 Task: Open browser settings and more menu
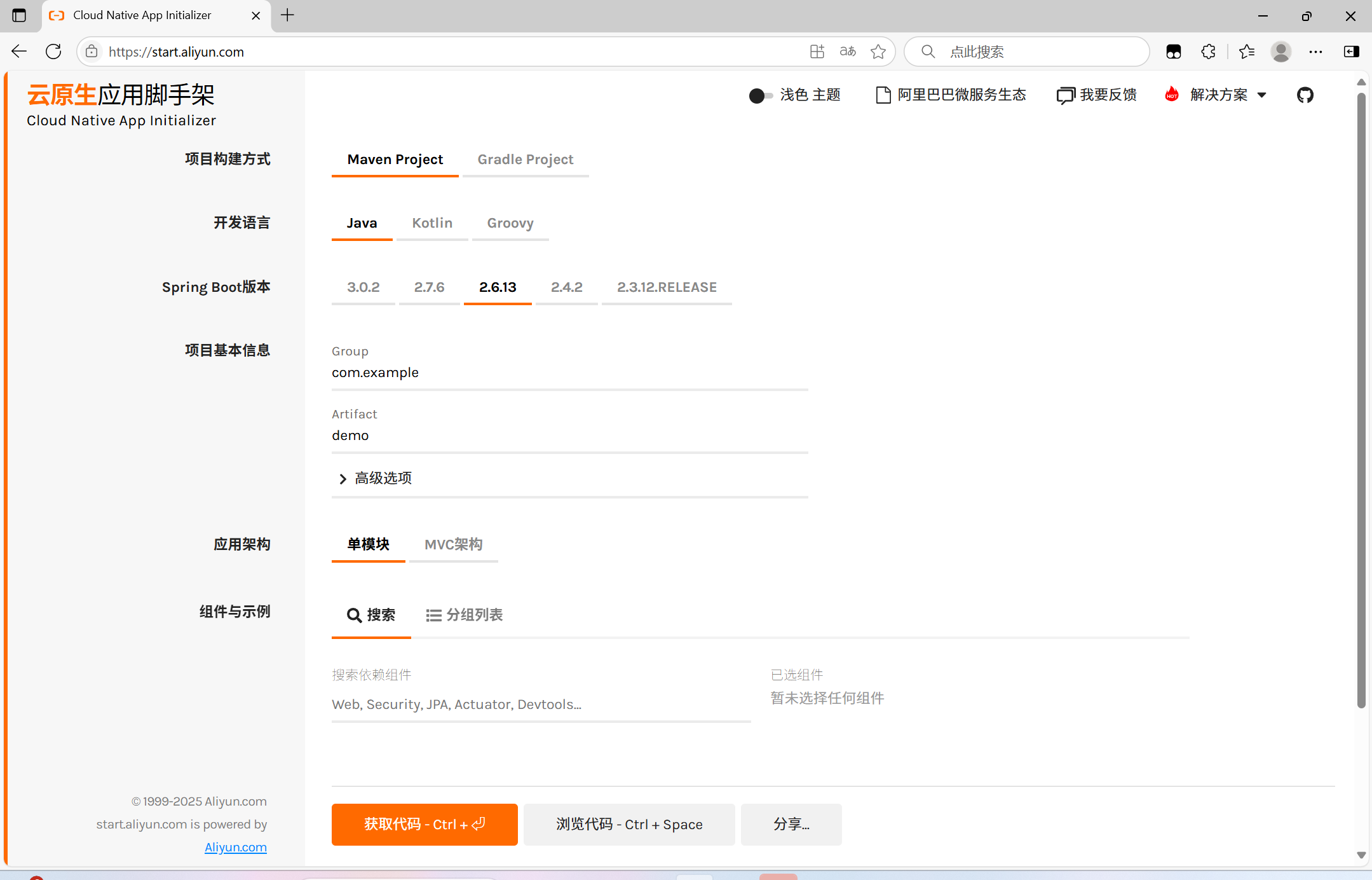[x=1315, y=52]
